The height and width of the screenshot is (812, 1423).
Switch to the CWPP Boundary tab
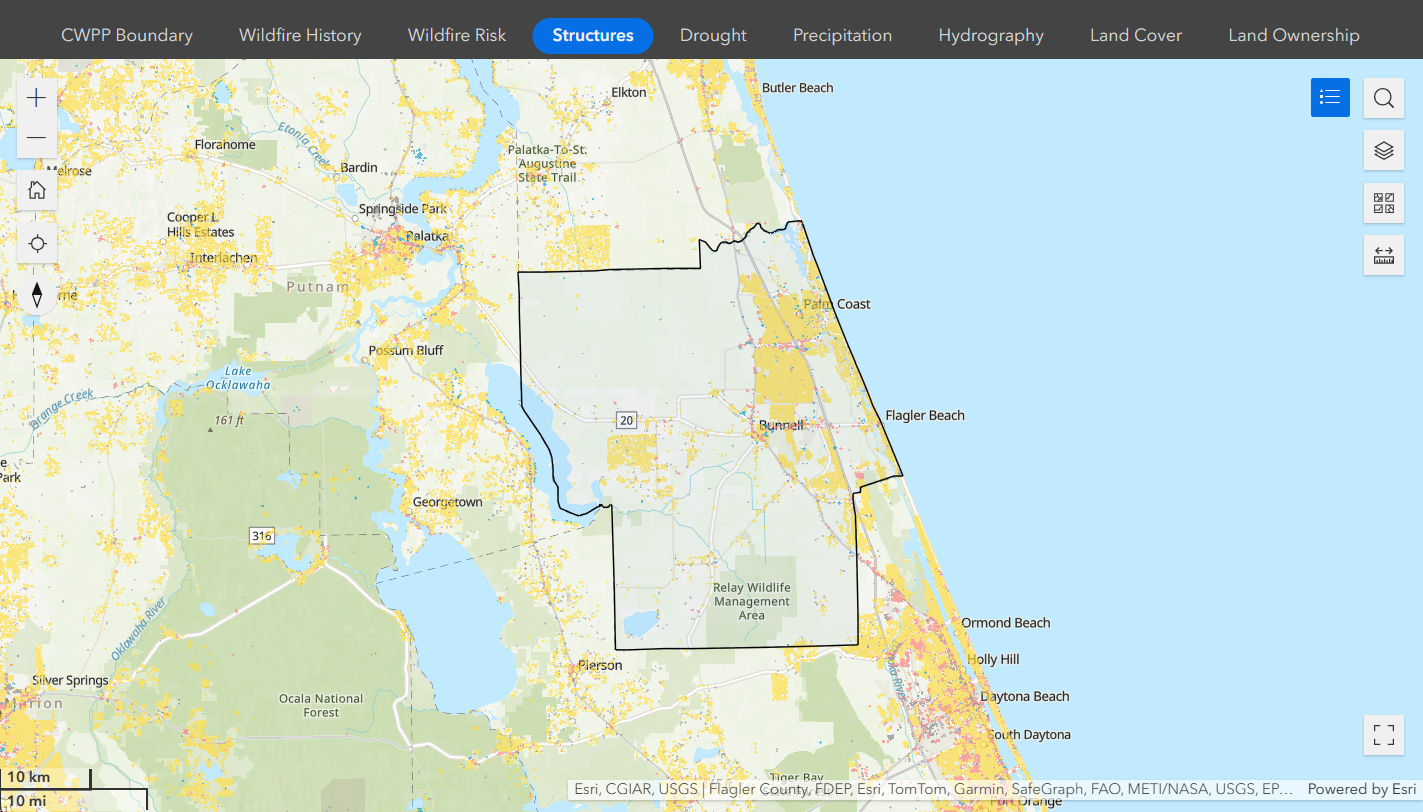pos(127,35)
